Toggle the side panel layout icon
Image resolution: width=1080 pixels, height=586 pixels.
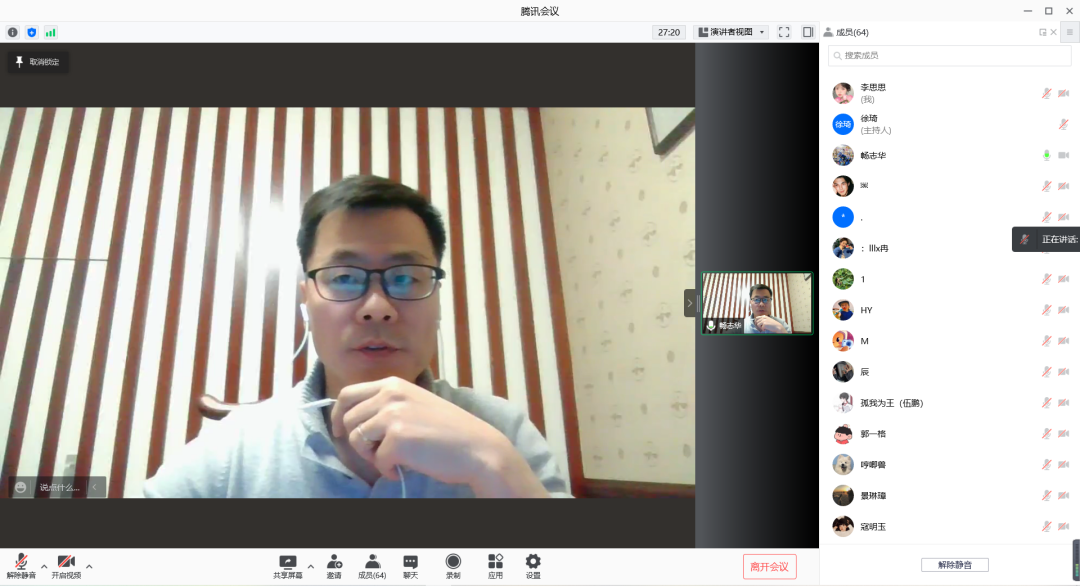(808, 32)
